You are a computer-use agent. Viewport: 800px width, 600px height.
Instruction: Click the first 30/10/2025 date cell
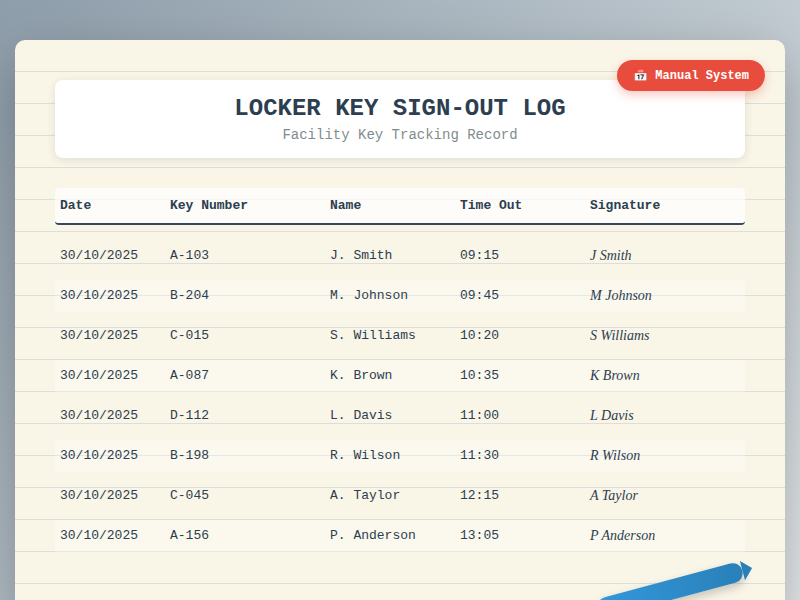coord(99,254)
